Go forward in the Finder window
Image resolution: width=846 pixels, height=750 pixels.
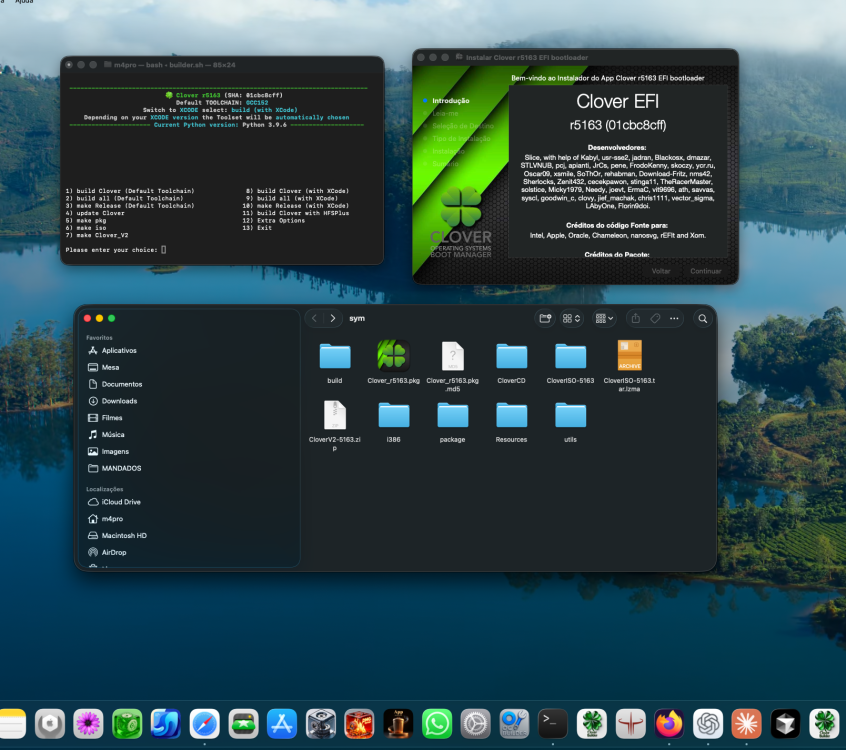coord(333,318)
